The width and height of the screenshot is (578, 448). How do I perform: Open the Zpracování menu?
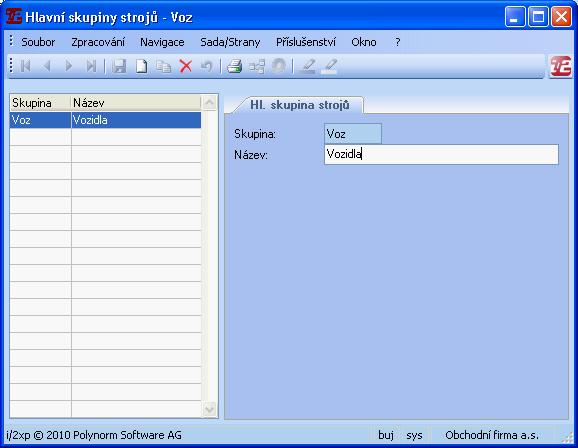(98, 42)
